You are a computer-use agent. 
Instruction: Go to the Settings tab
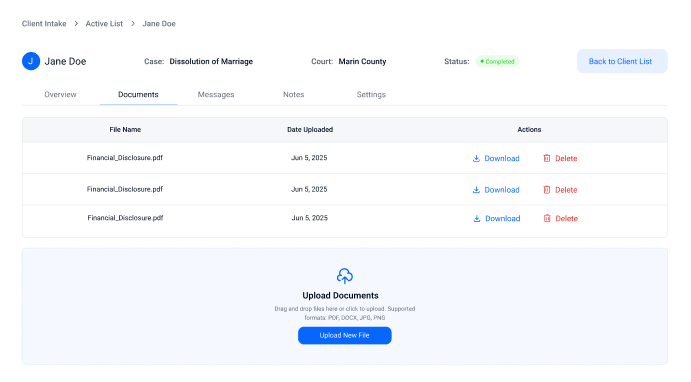pos(371,94)
